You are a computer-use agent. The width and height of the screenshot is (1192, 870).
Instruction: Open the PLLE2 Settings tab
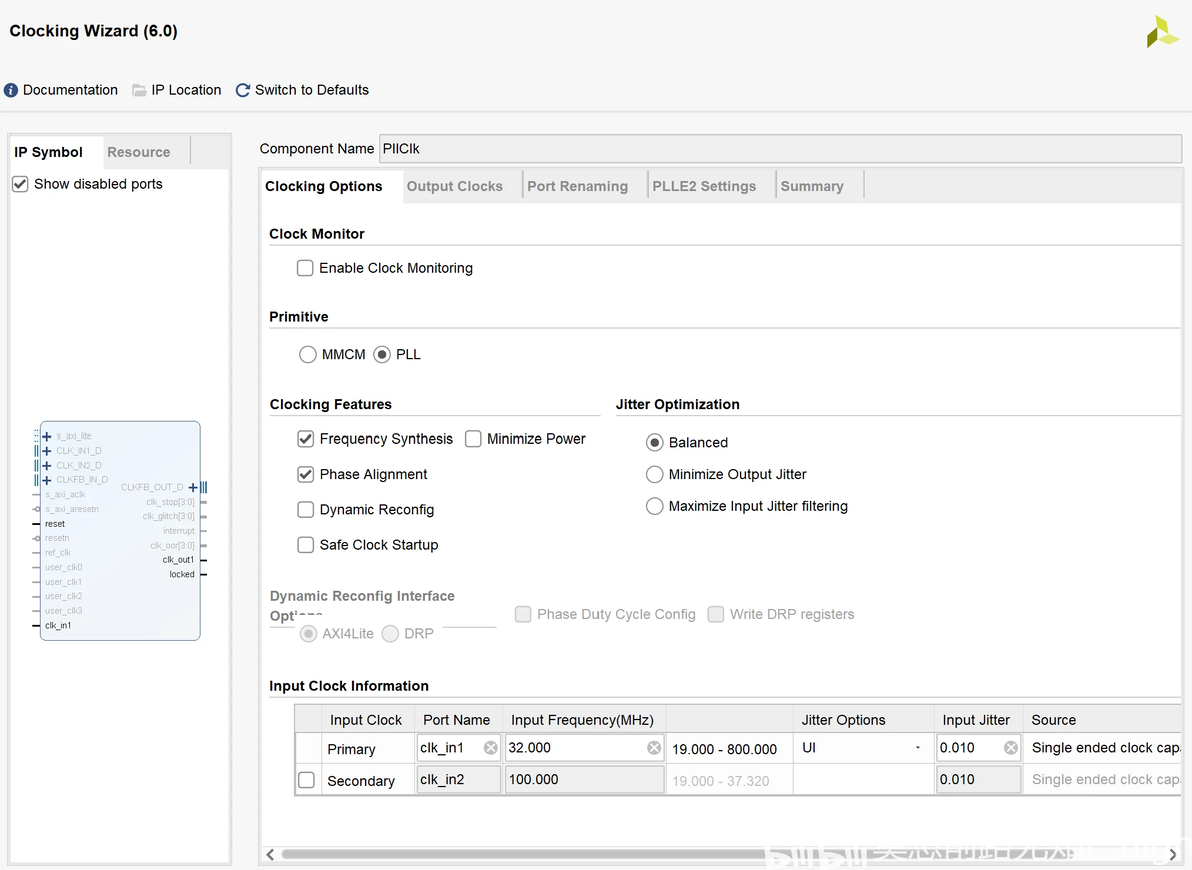(704, 186)
